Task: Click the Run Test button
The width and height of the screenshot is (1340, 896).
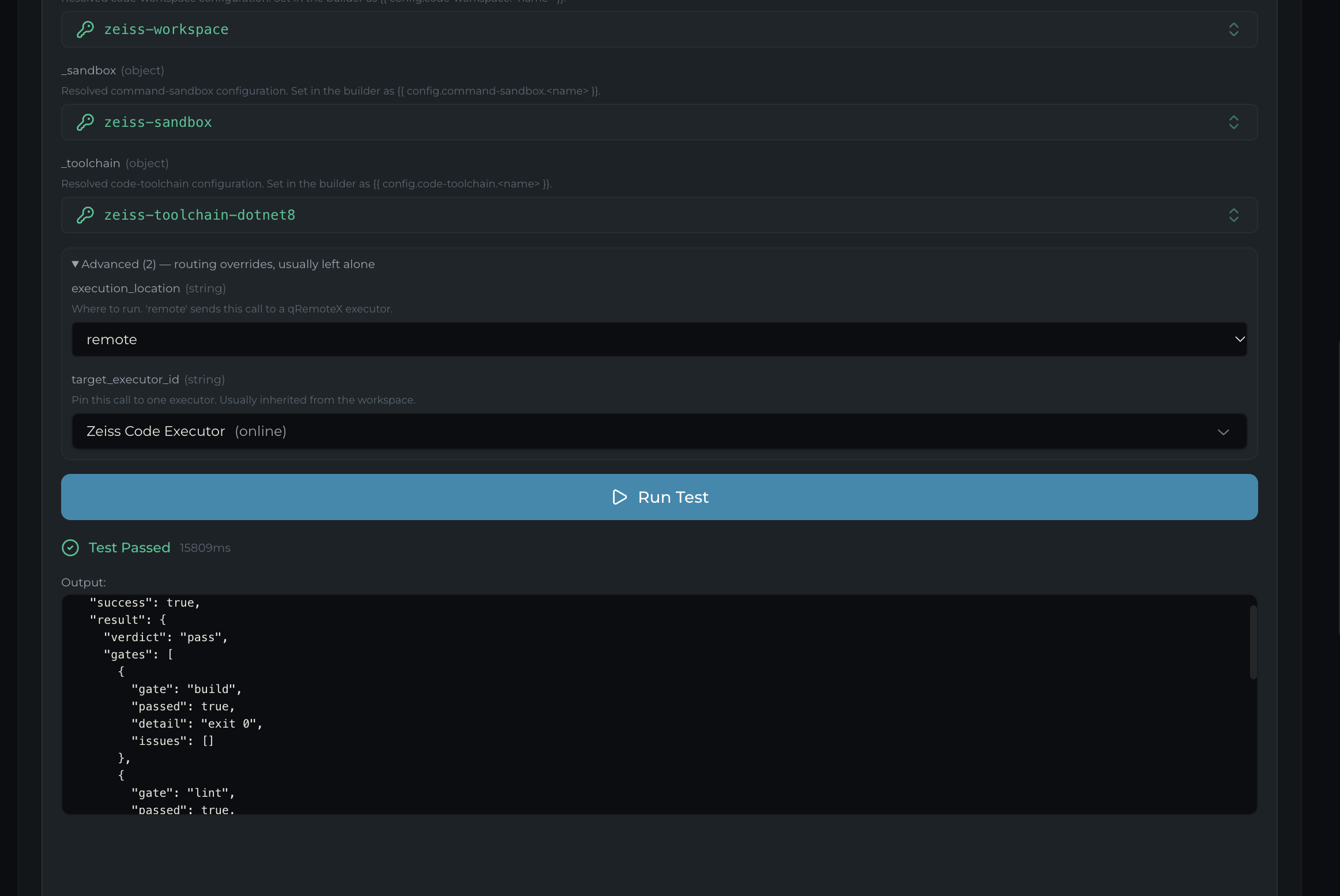Action: tap(659, 497)
